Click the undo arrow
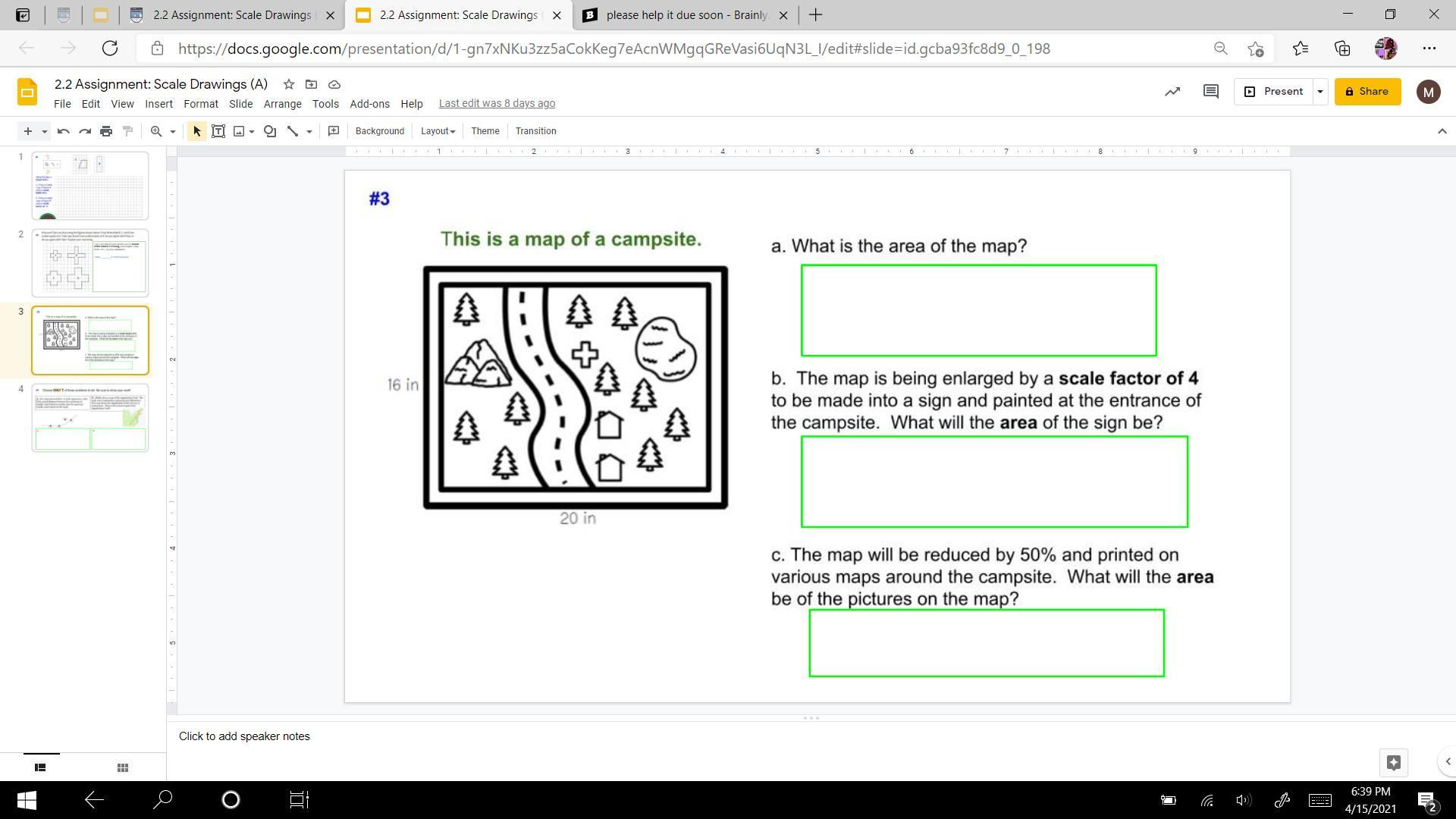This screenshot has width=1456, height=819. (x=64, y=131)
